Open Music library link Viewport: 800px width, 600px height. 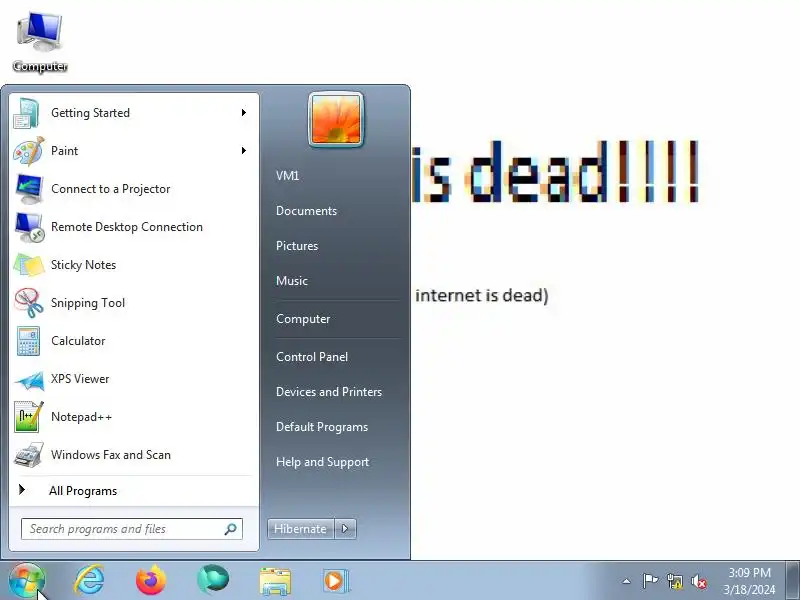point(292,281)
